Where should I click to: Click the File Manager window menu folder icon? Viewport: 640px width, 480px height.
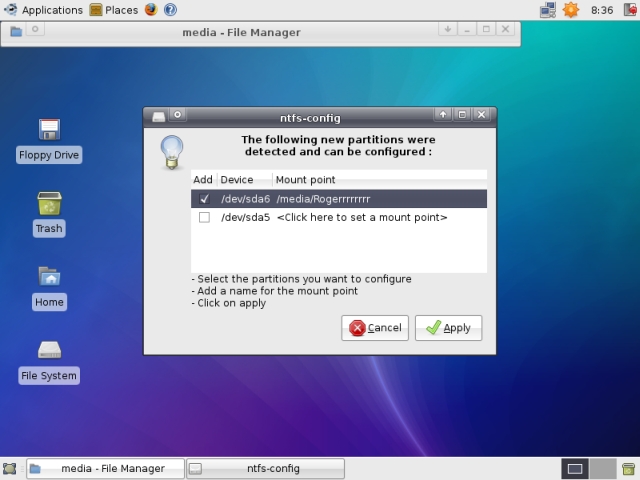pyautogui.click(x=16, y=31)
